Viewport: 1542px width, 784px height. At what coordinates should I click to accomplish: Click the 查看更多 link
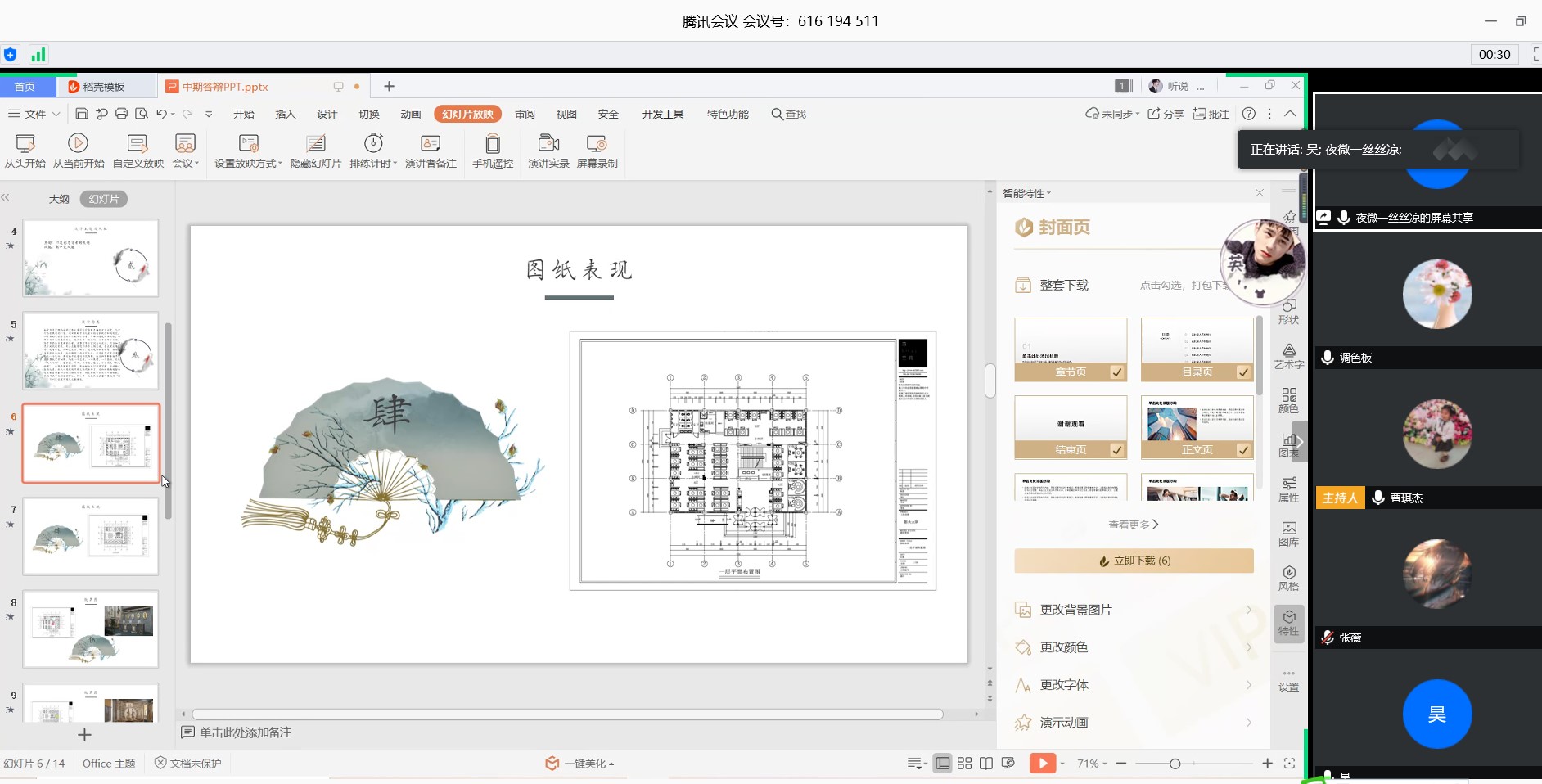(x=1133, y=525)
